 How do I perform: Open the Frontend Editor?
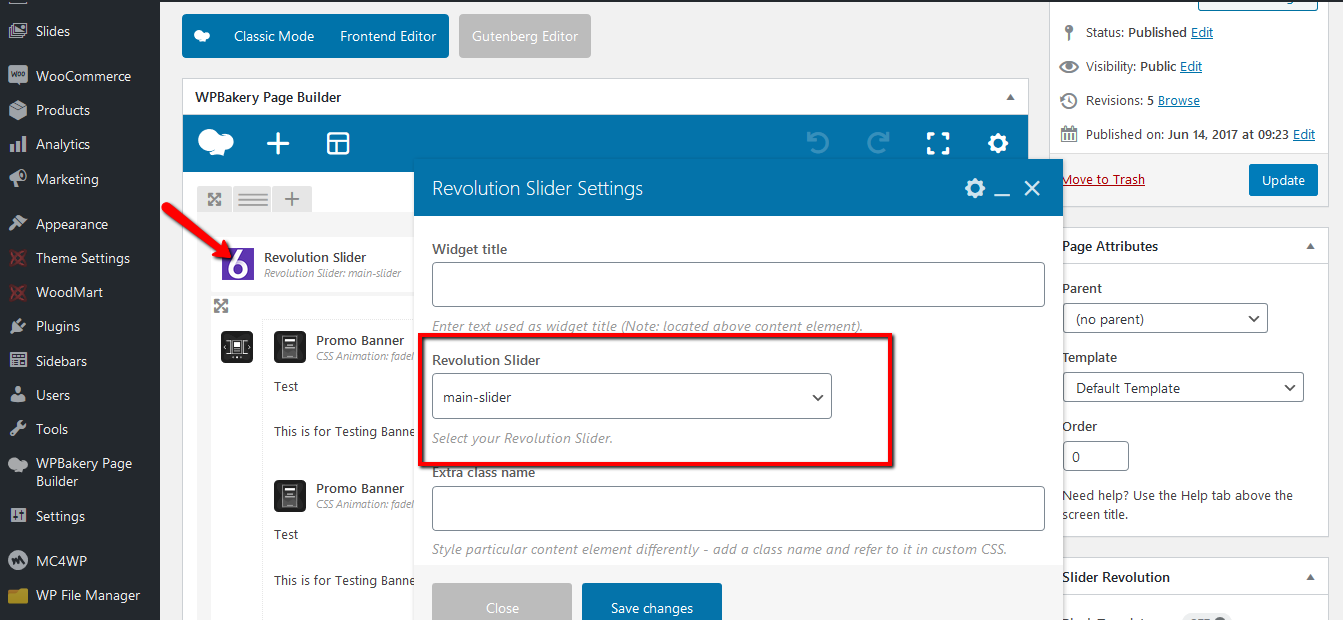click(388, 36)
